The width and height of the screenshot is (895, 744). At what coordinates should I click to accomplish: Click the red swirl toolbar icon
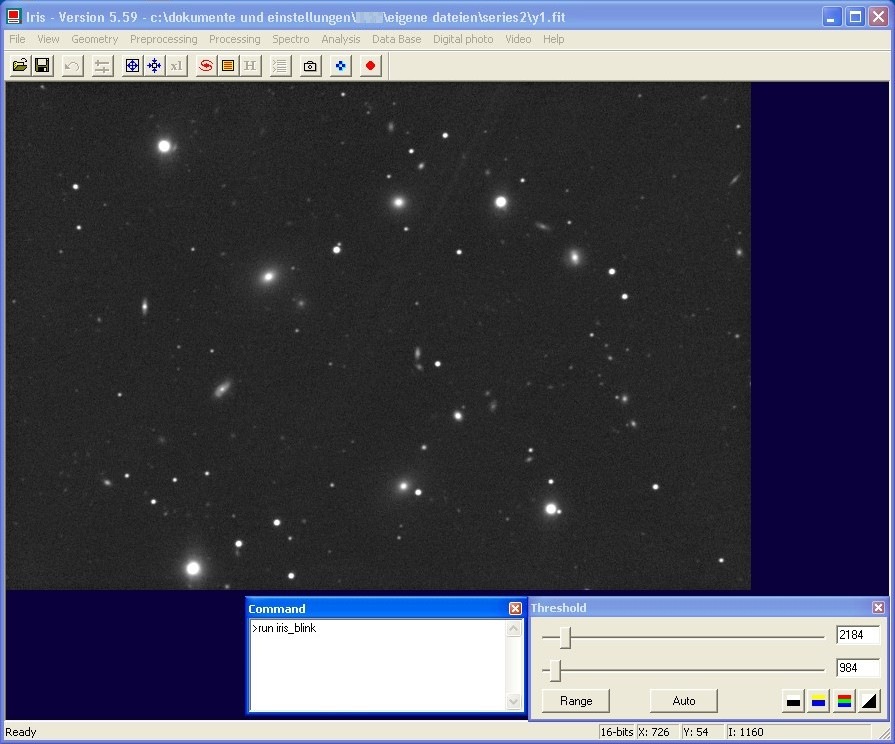[x=205, y=66]
